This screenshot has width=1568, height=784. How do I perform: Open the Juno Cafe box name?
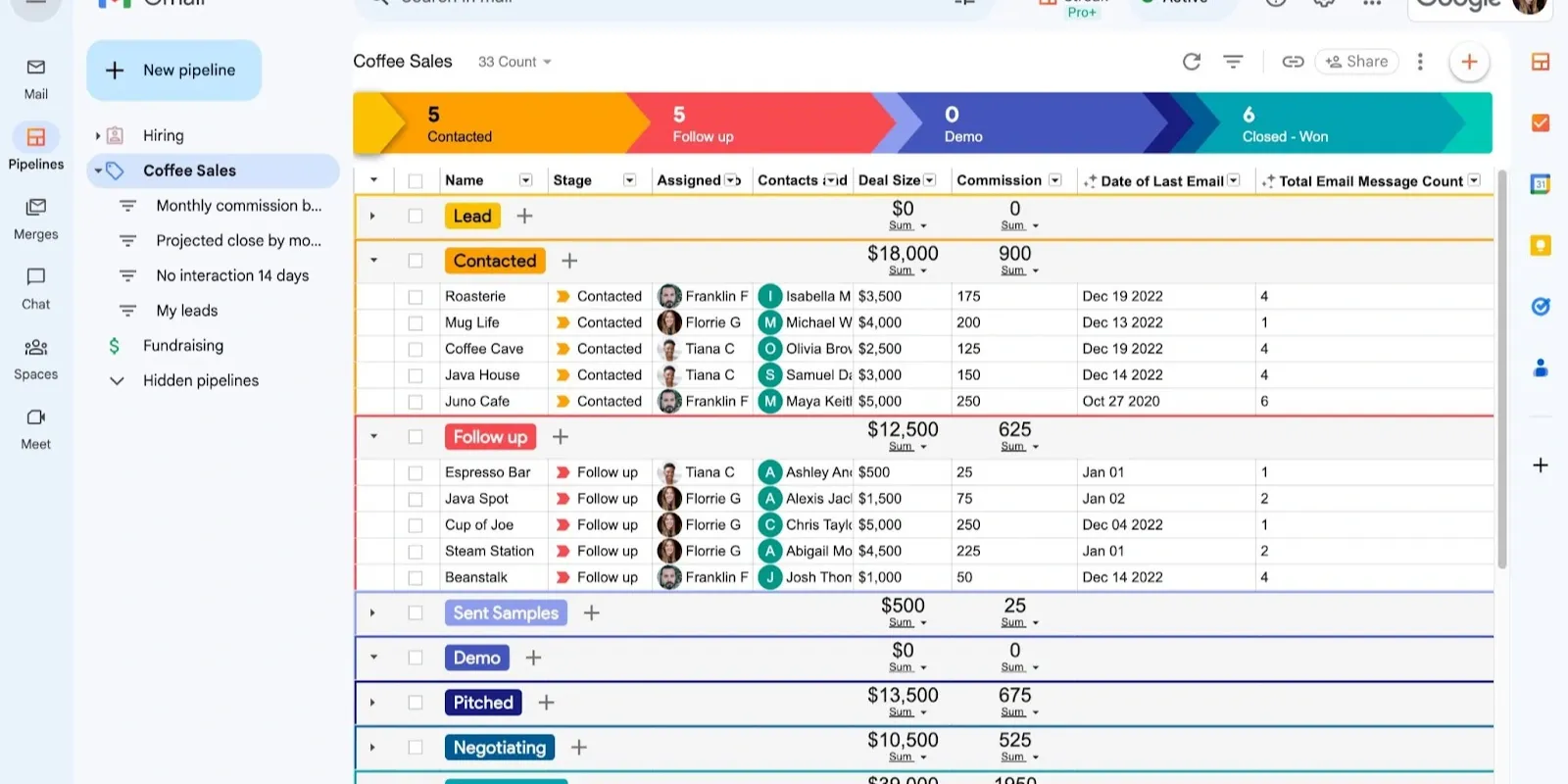pyautogui.click(x=477, y=402)
